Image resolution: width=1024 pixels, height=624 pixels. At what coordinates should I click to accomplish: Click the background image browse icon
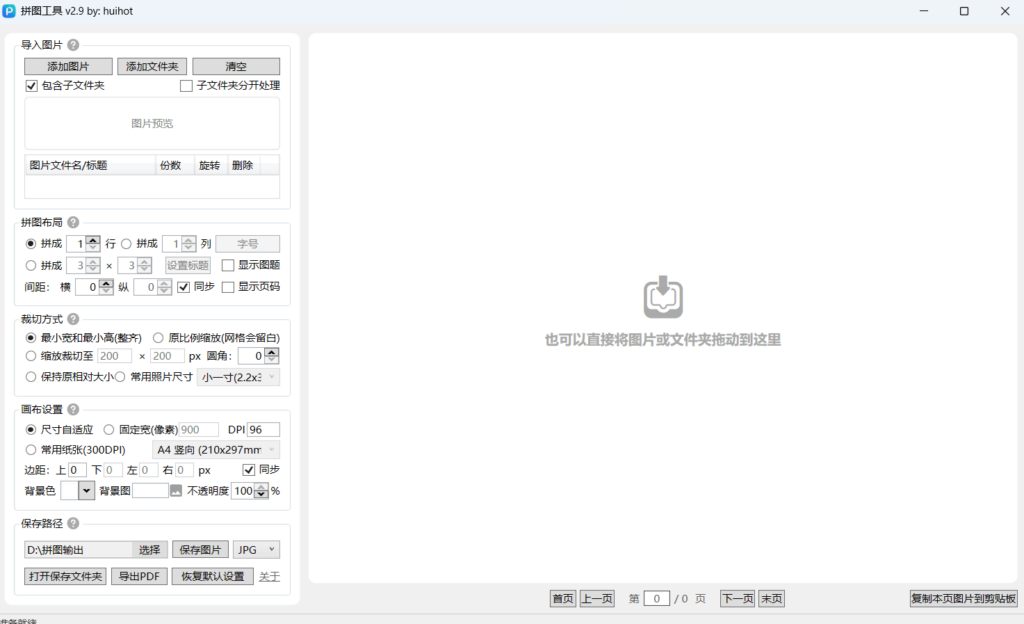point(176,491)
